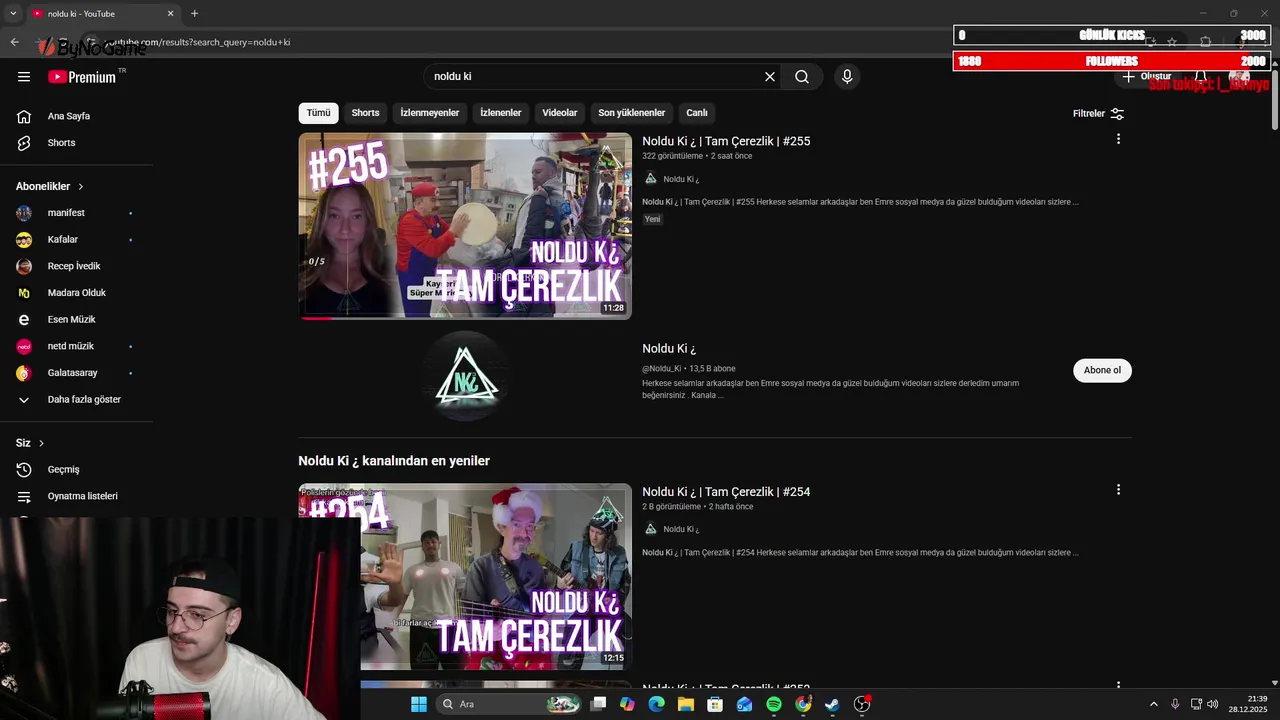Open Recep İvedik channel subscription
The image size is (1280, 720).
click(x=76, y=267)
